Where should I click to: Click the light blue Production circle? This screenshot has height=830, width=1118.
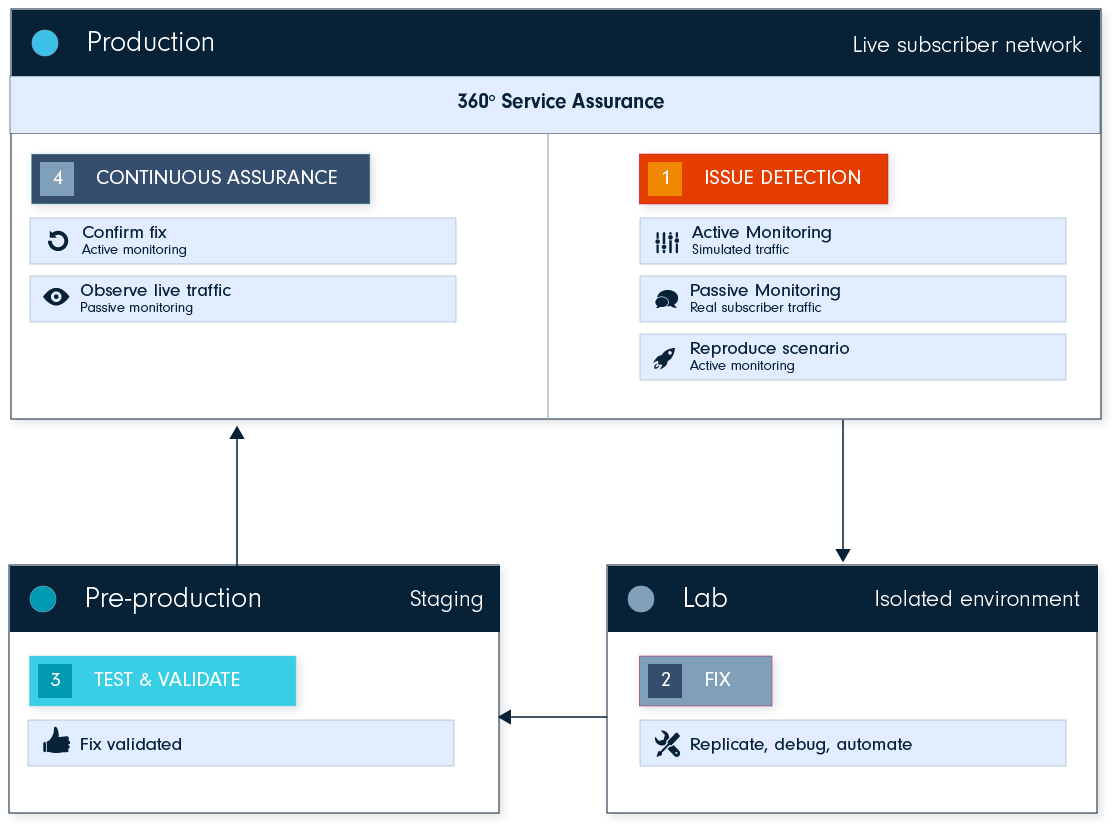(45, 43)
